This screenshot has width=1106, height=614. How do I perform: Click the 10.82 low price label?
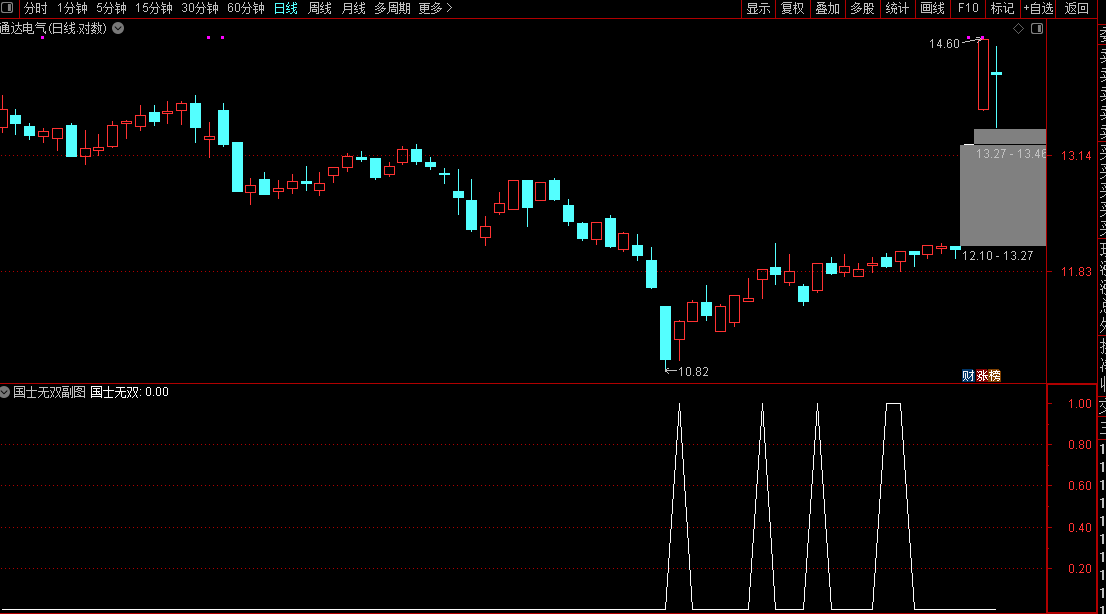(x=693, y=371)
